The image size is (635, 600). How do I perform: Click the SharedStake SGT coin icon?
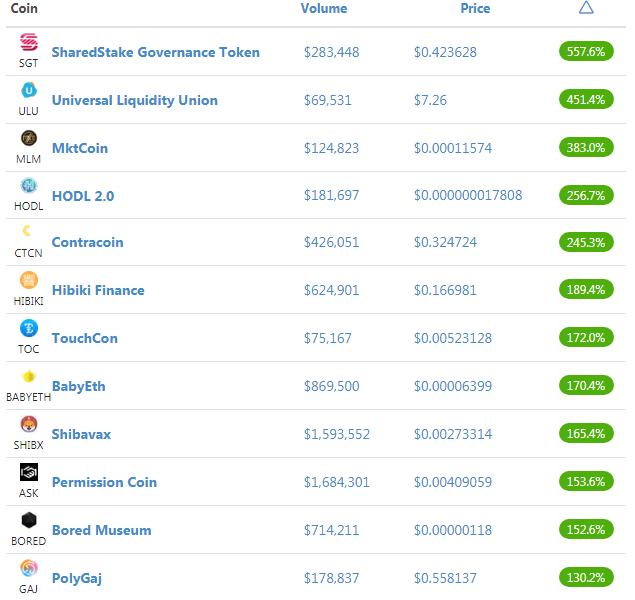29,42
